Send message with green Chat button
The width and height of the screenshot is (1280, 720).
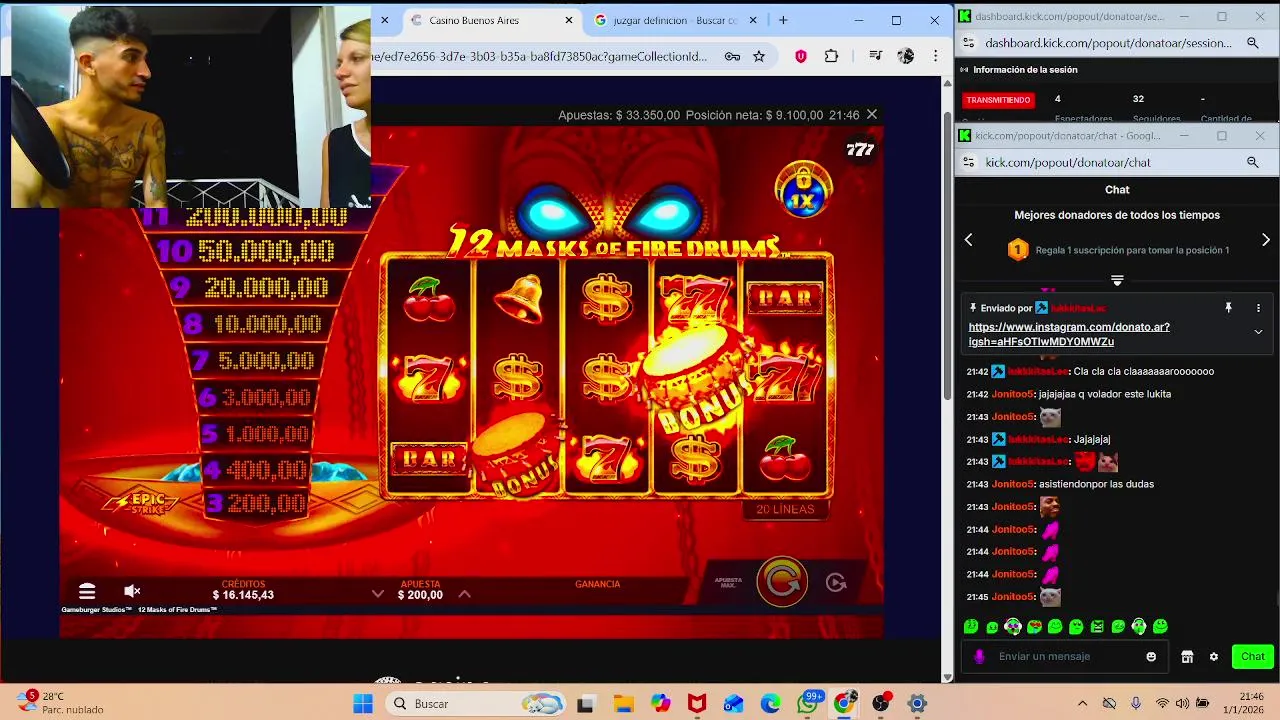coord(1253,656)
